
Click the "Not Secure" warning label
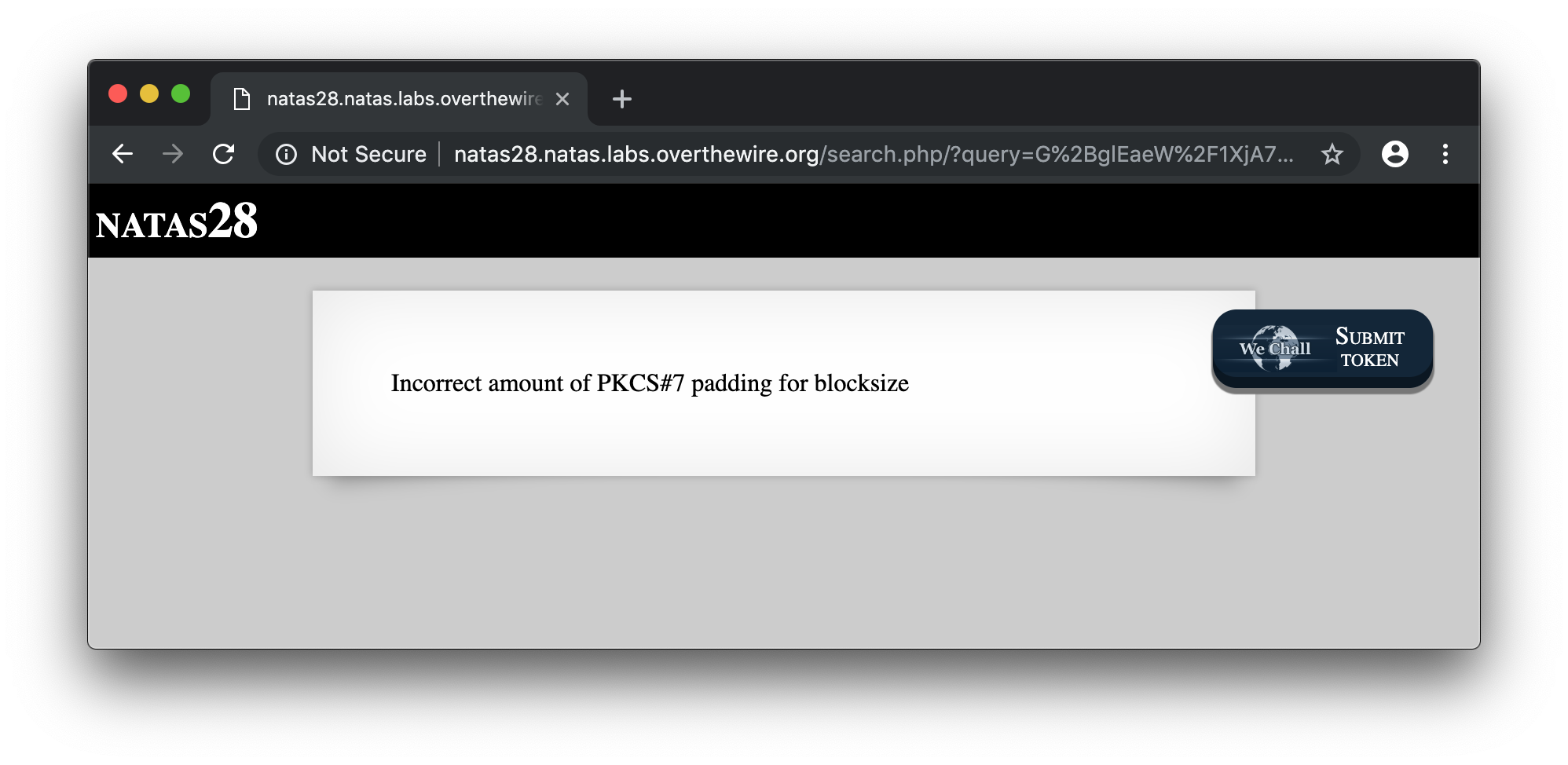368,154
